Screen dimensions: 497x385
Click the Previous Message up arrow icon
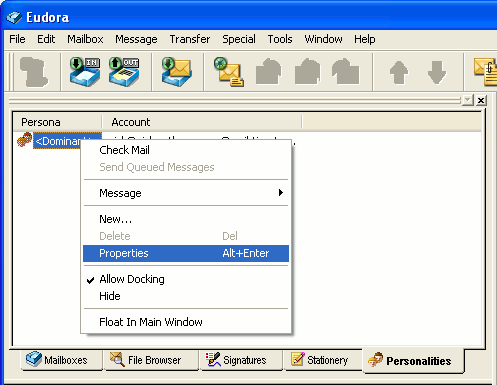click(x=399, y=72)
